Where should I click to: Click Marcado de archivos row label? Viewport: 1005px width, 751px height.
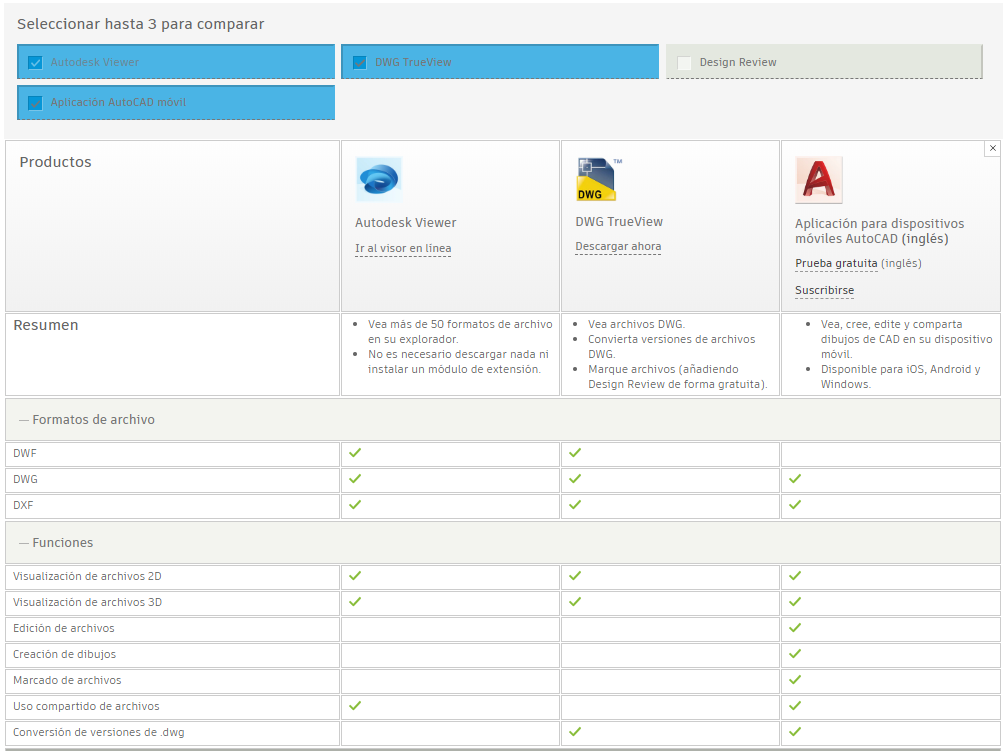pos(67,681)
